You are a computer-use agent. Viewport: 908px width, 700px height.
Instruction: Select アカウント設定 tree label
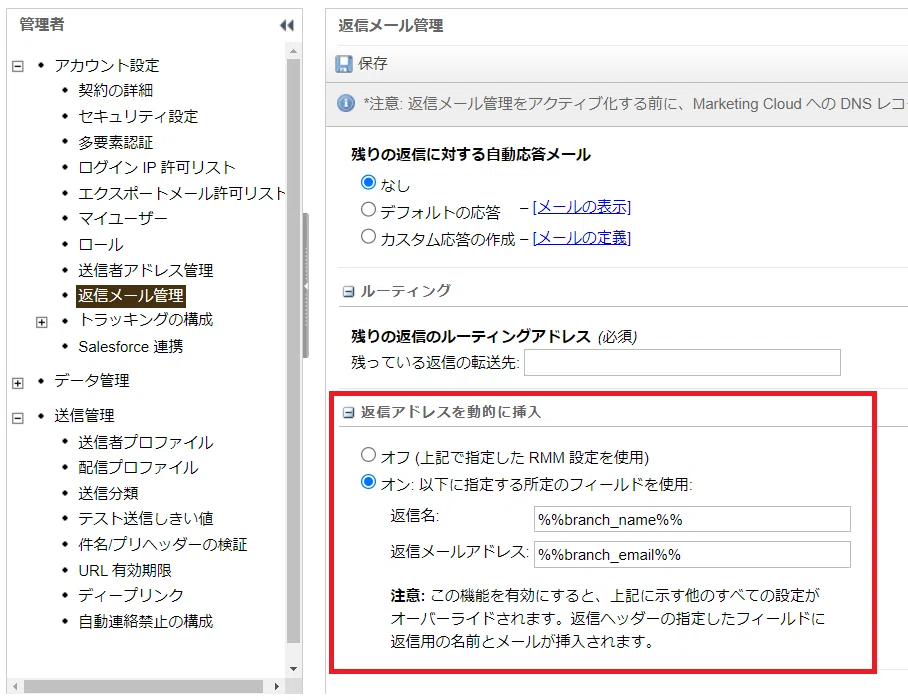click(x=107, y=65)
